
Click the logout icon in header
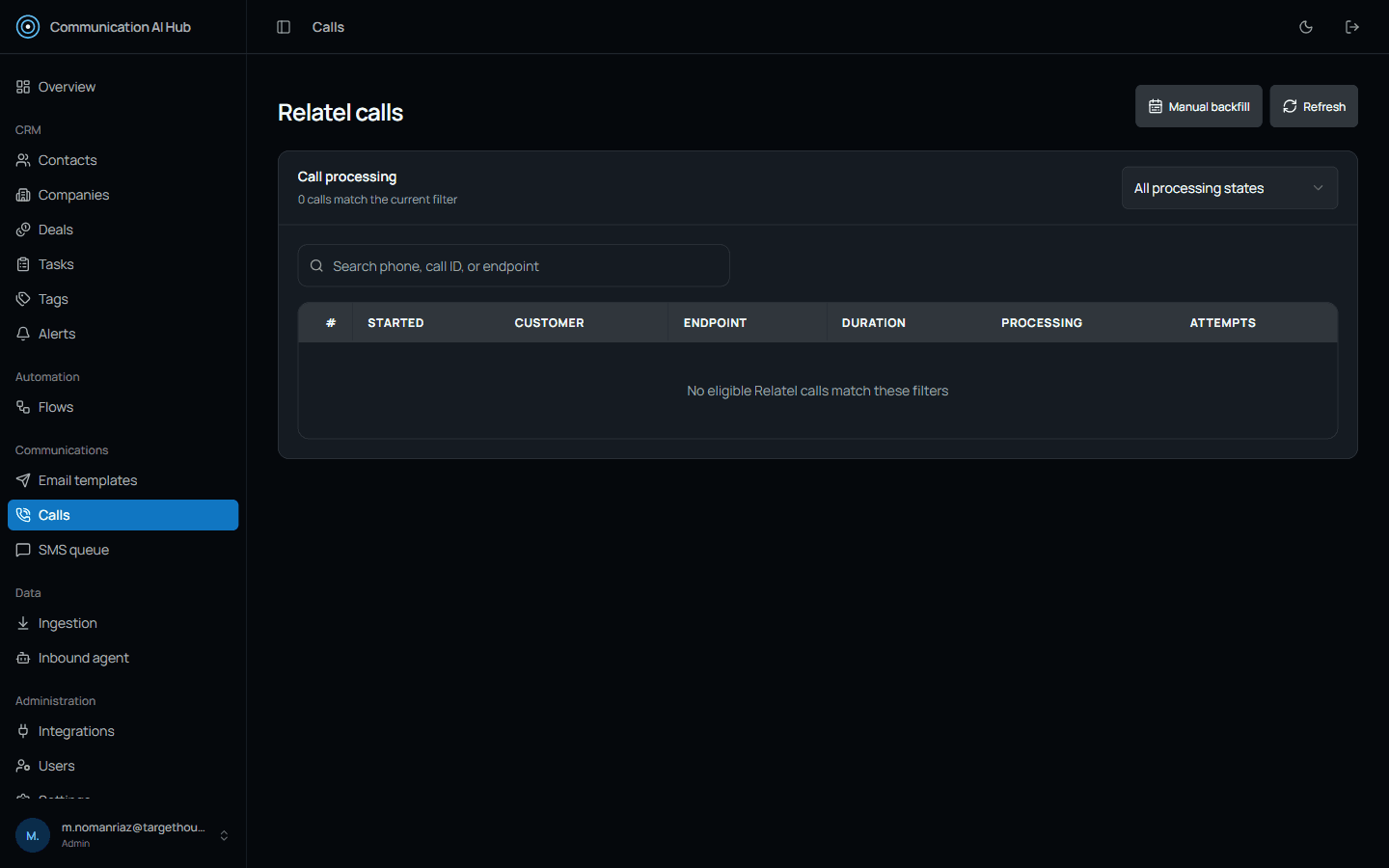point(1352,27)
